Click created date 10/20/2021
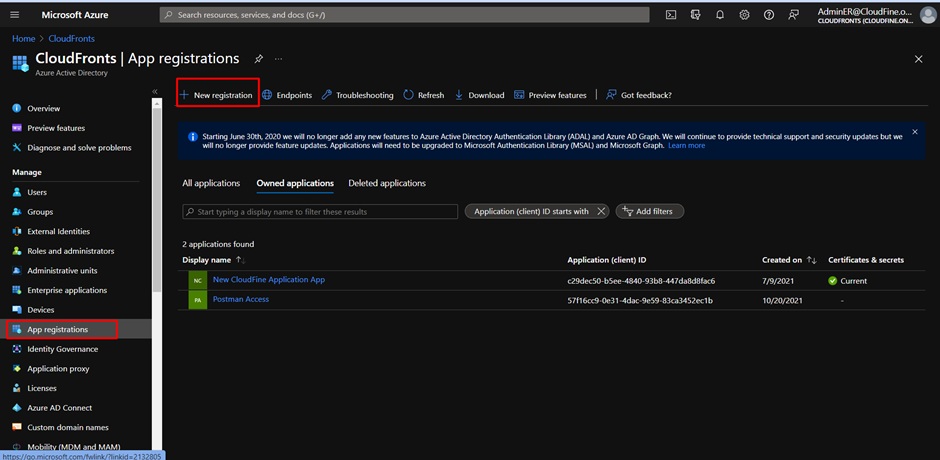940x460 pixels. pyautogui.click(x=782, y=300)
